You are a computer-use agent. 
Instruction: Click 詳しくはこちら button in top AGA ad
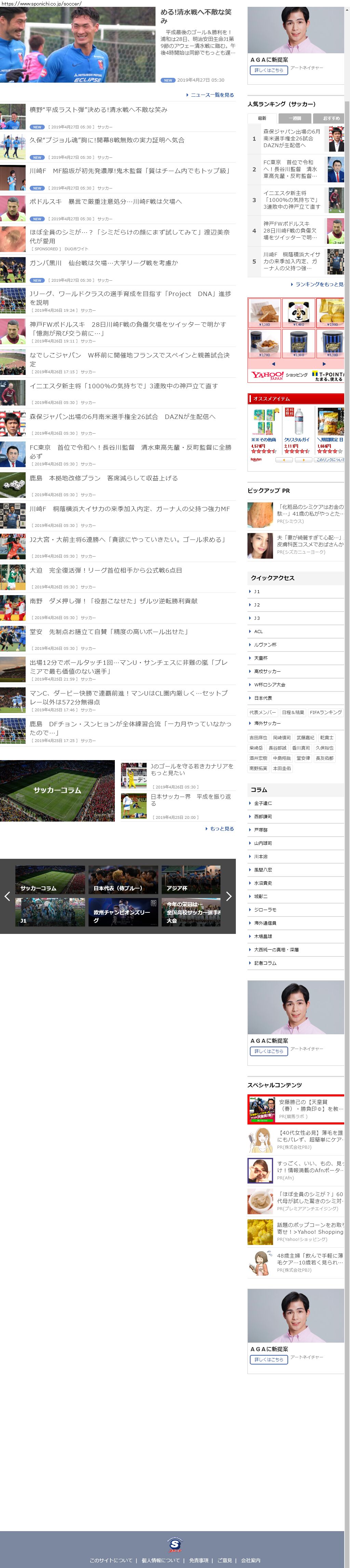click(268, 70)
